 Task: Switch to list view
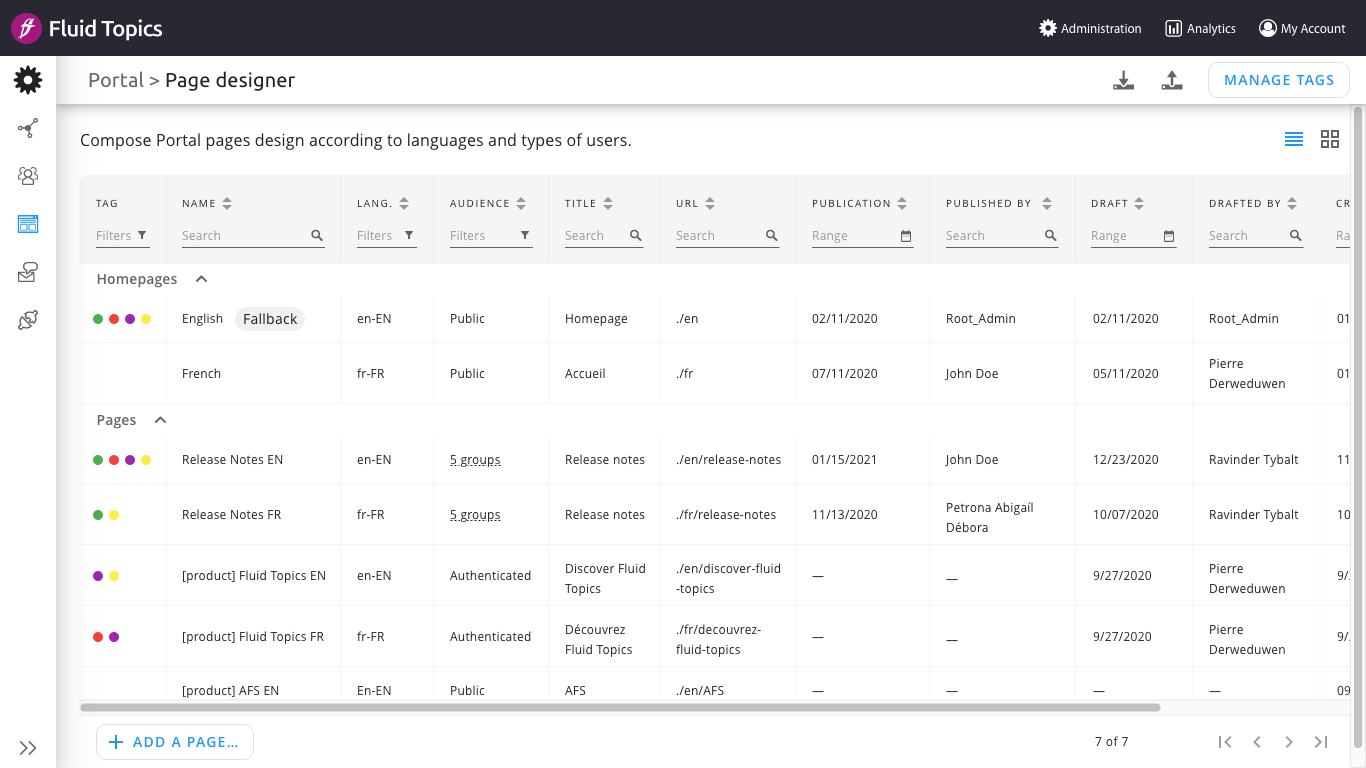[1294, 139]
